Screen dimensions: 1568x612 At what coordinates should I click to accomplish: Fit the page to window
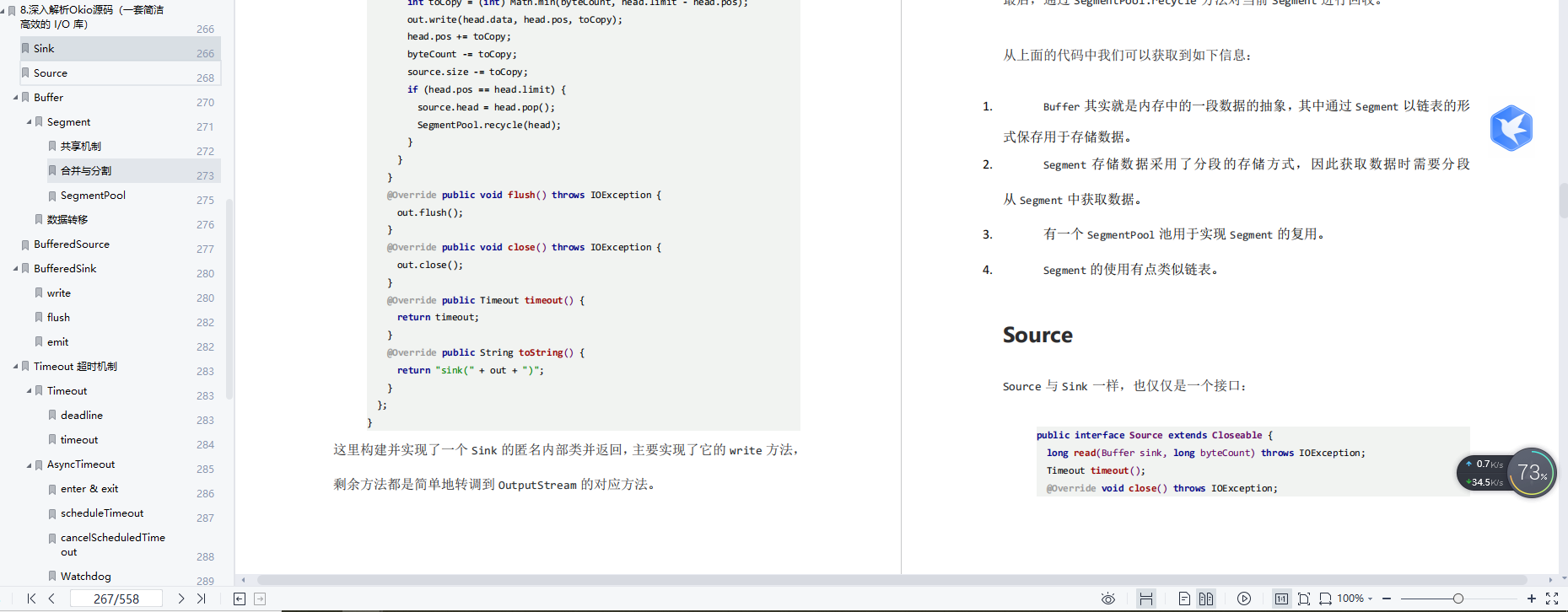point(1304,599)
